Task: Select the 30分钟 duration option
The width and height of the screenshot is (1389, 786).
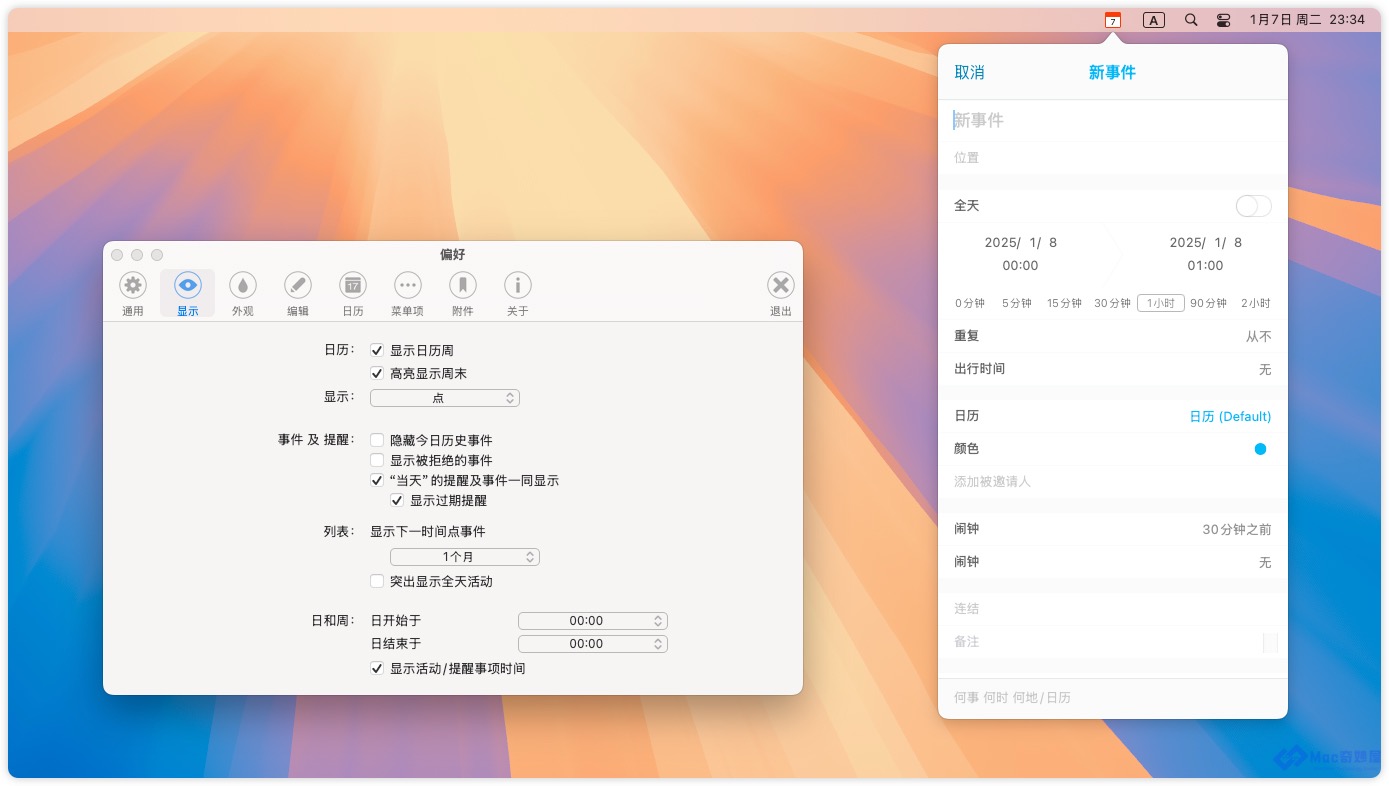Action: point(1112,303)
